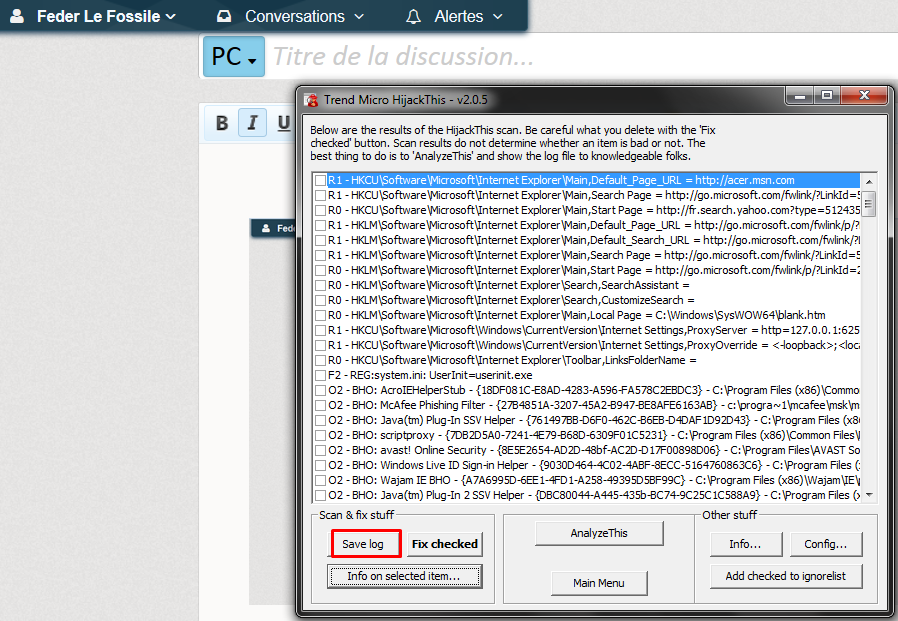The height and width of the screenshot is (621, 898).
Task: Expand the Alertes dropdown menu
Action: click(468, 16)
